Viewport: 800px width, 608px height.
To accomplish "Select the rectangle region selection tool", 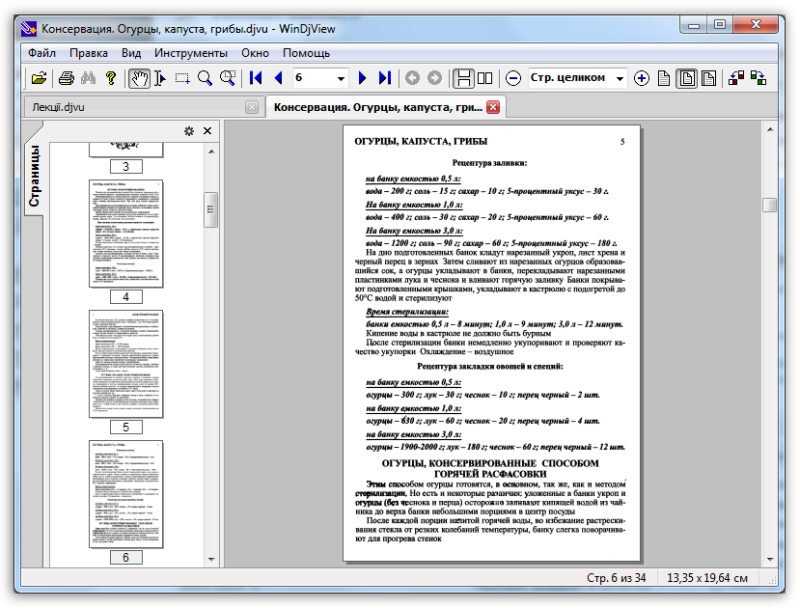I will (182, 78).
